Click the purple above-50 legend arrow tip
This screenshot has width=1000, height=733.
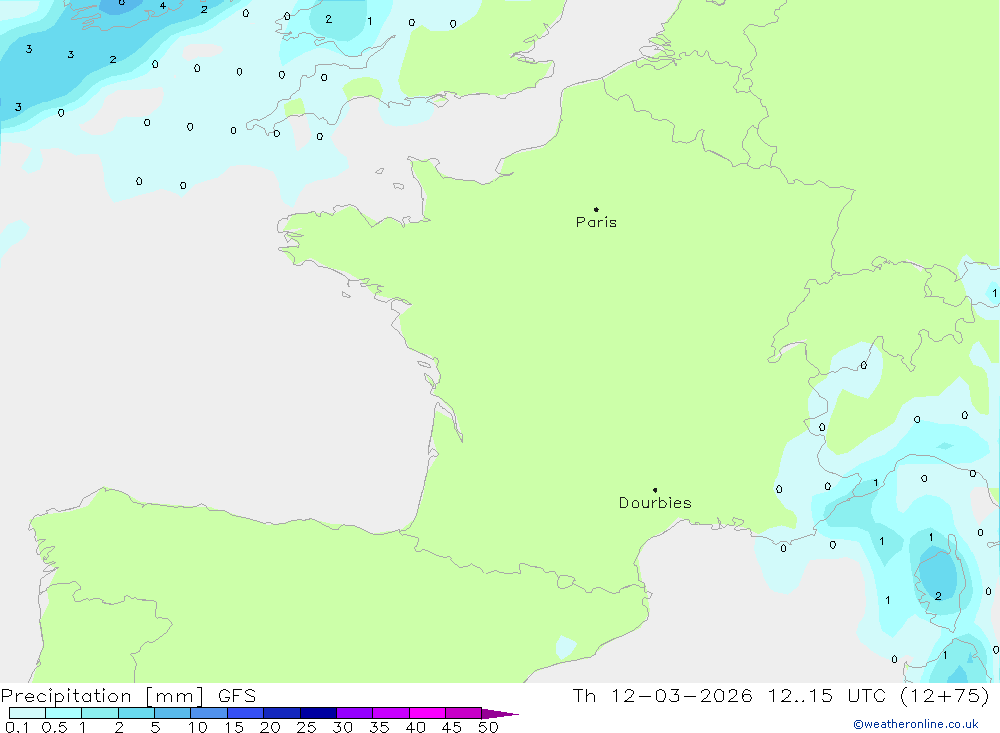[500, 713]
